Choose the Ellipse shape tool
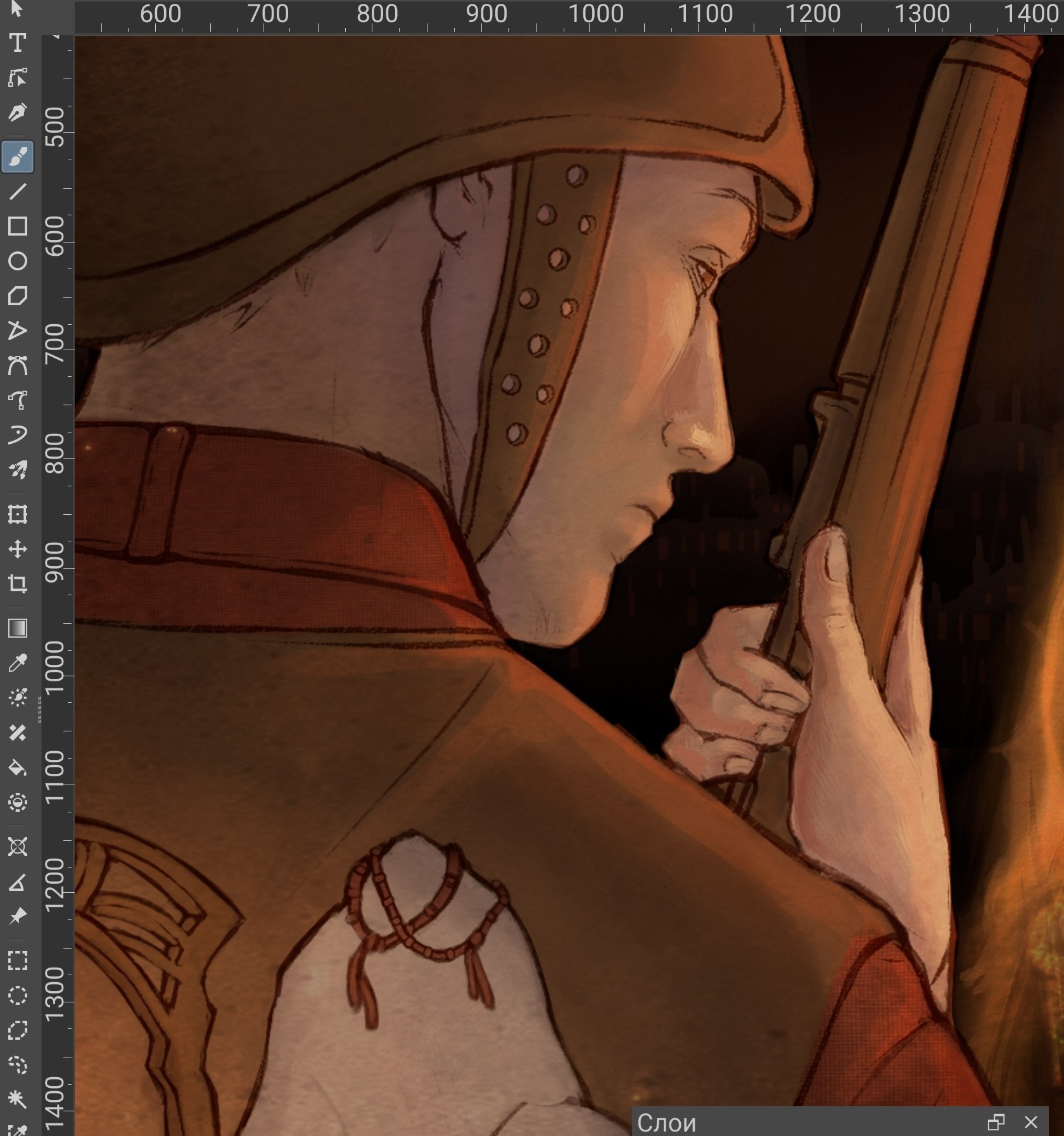This screenshot has height=1136, width=1064. tap(17, 261)
